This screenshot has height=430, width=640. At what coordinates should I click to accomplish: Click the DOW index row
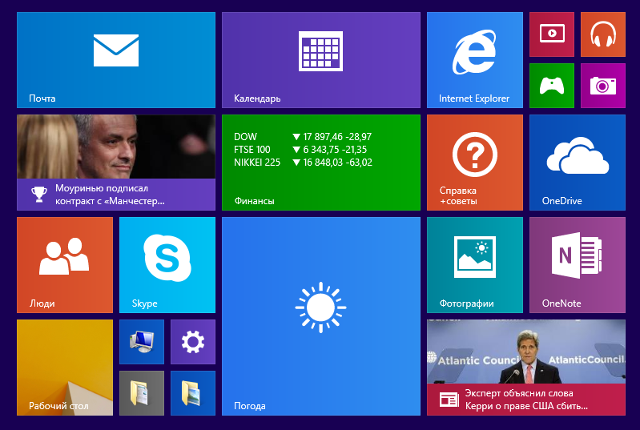point(303,137)
